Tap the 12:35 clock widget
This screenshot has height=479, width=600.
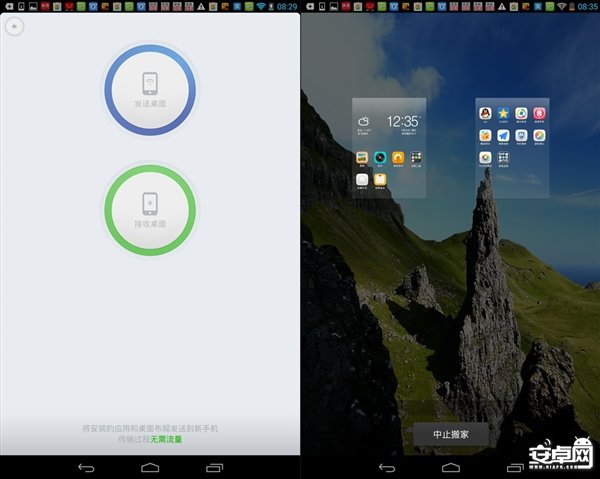coord(402,121)
